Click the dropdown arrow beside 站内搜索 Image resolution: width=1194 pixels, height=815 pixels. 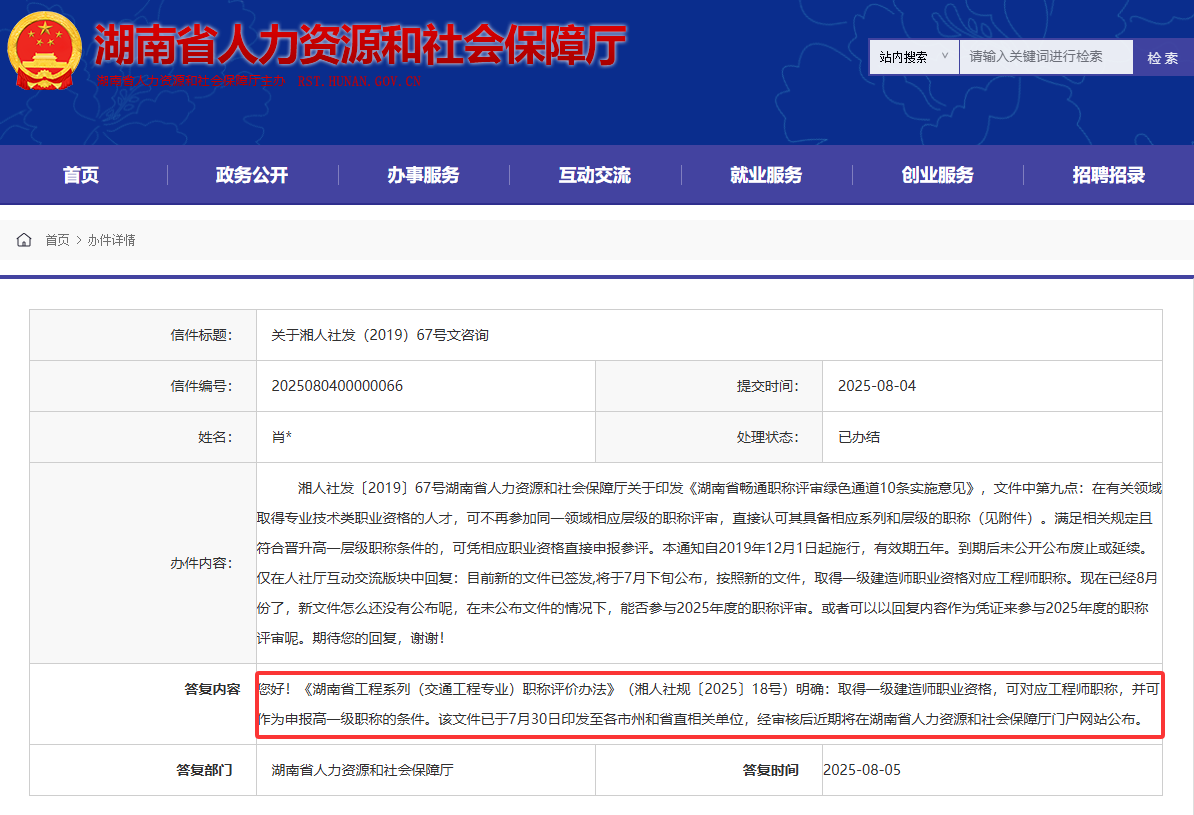pos(945,57)
